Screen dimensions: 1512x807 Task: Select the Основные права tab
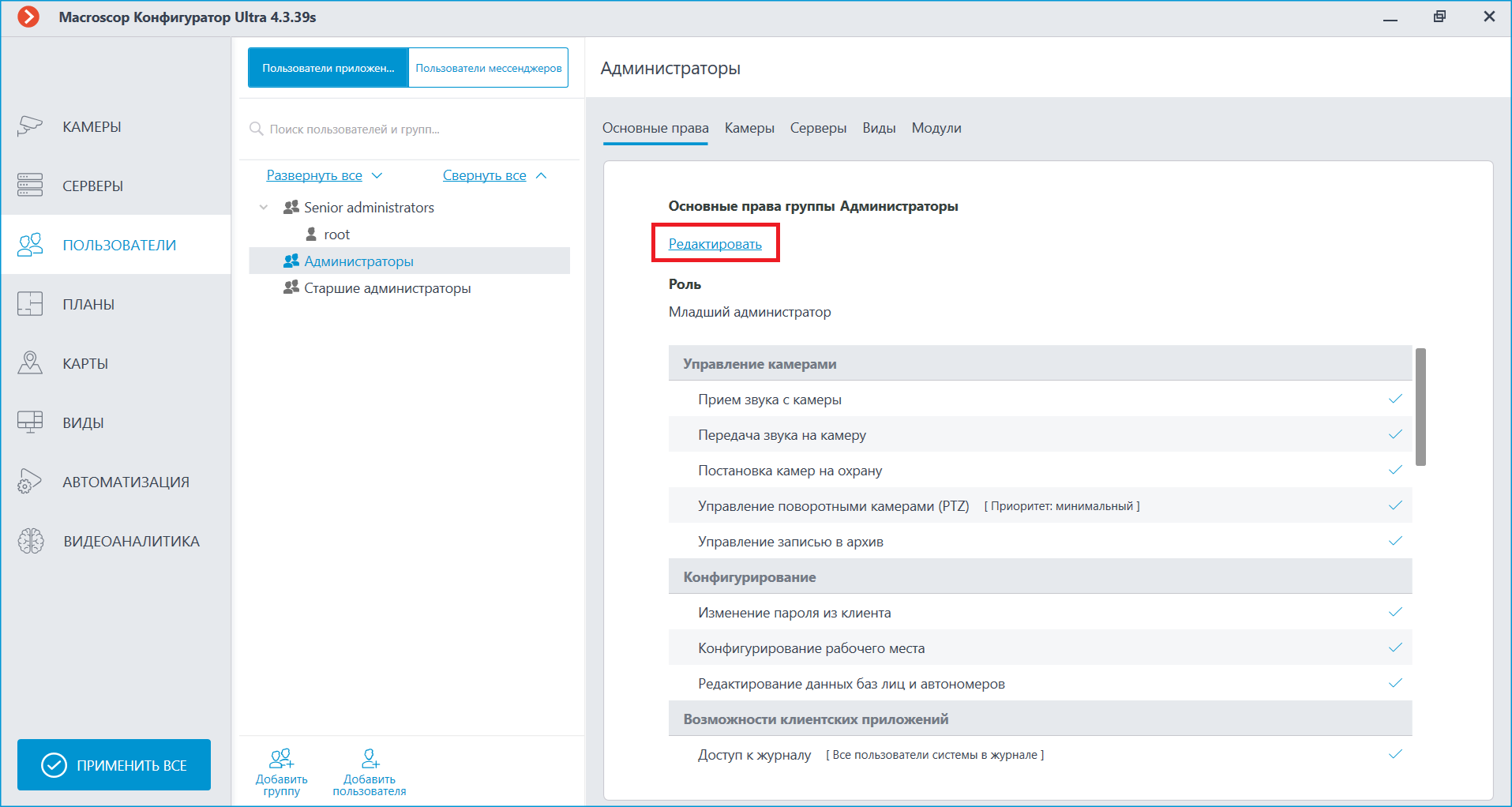(x=655, y=128)
